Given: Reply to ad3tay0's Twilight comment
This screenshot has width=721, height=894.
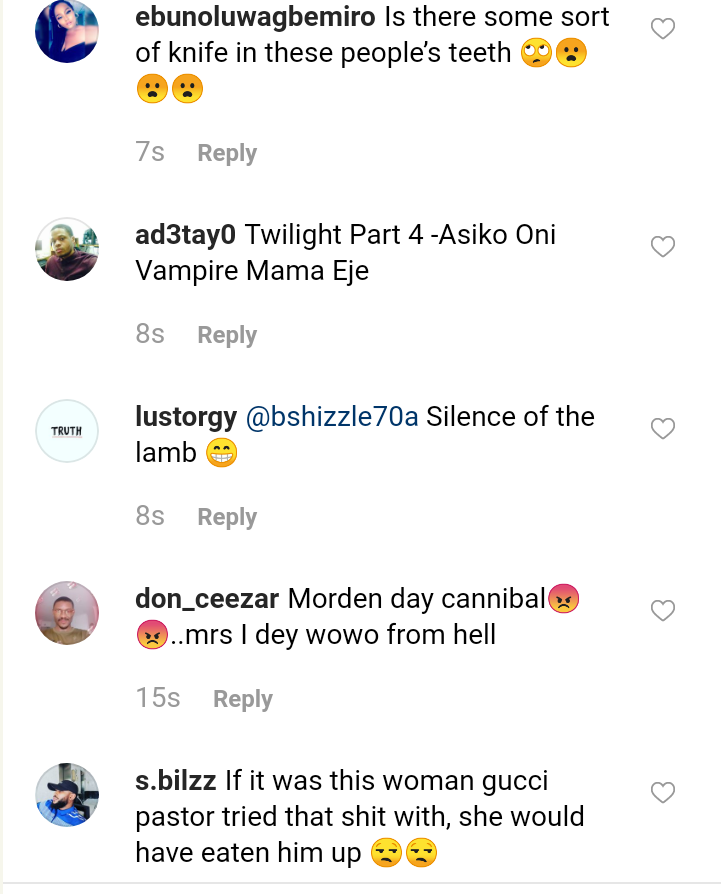Looking at the screenshot, I should tap(227, 335).
